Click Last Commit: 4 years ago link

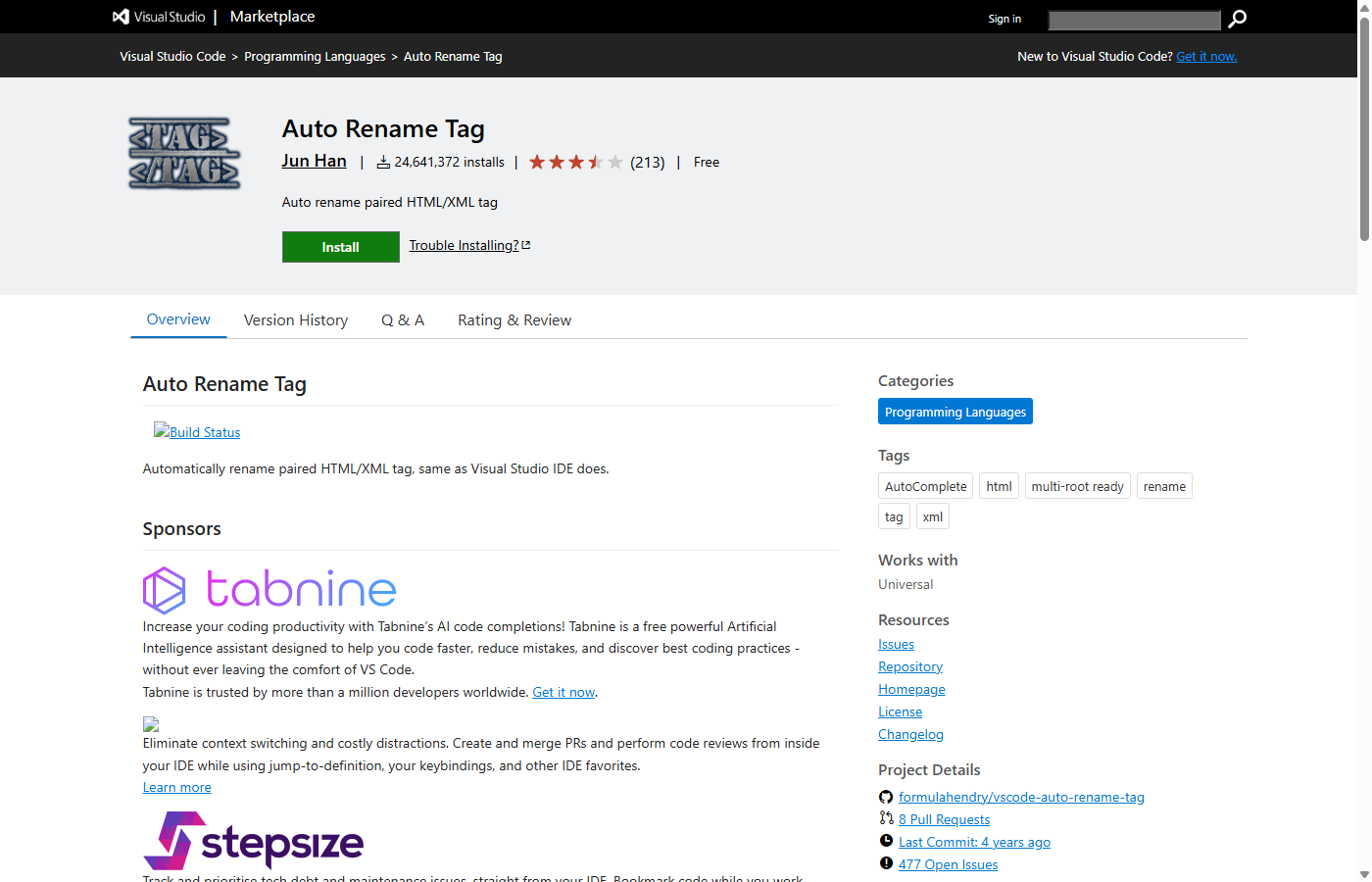coord(974,842)
